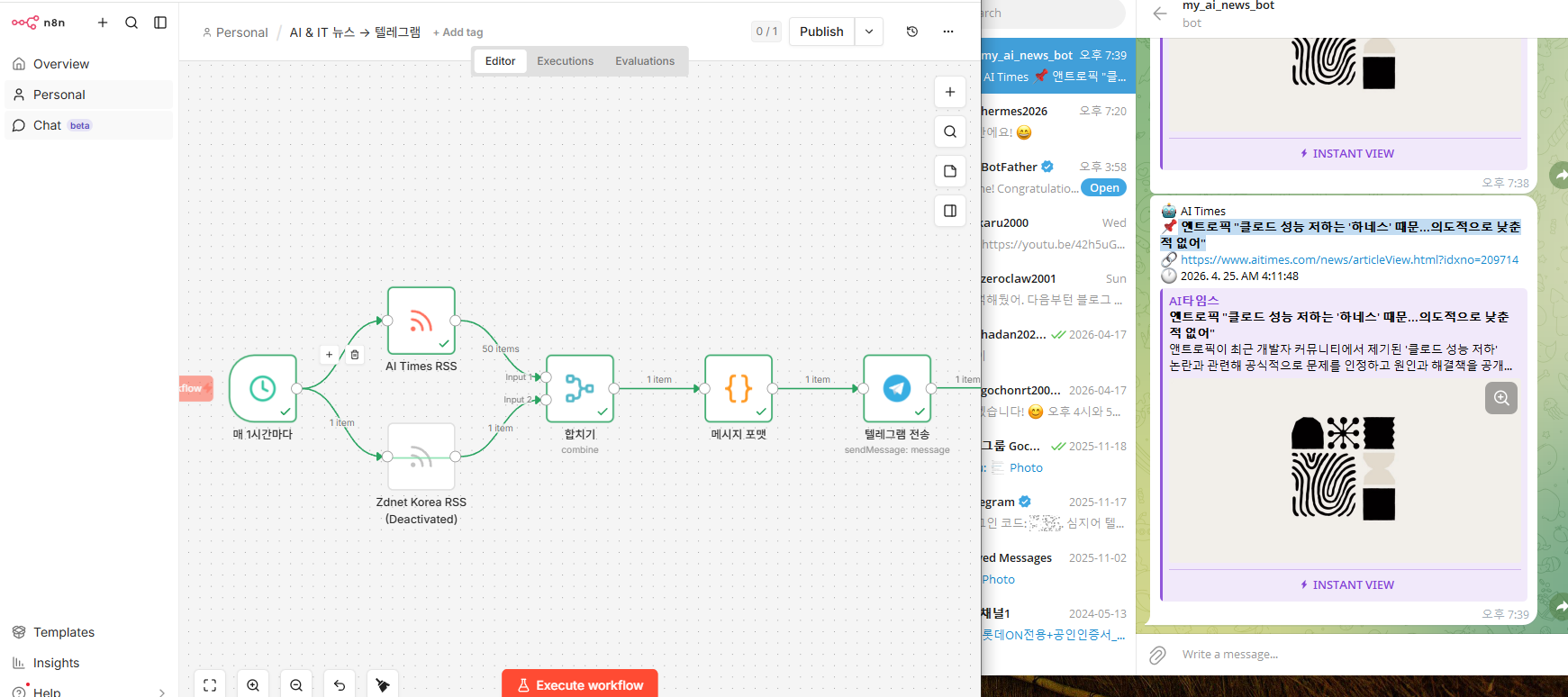Viewport: 1568px width, 697px height.
Task: Open gochonrt200 chat in Telegram
Action: point(1058,401)
